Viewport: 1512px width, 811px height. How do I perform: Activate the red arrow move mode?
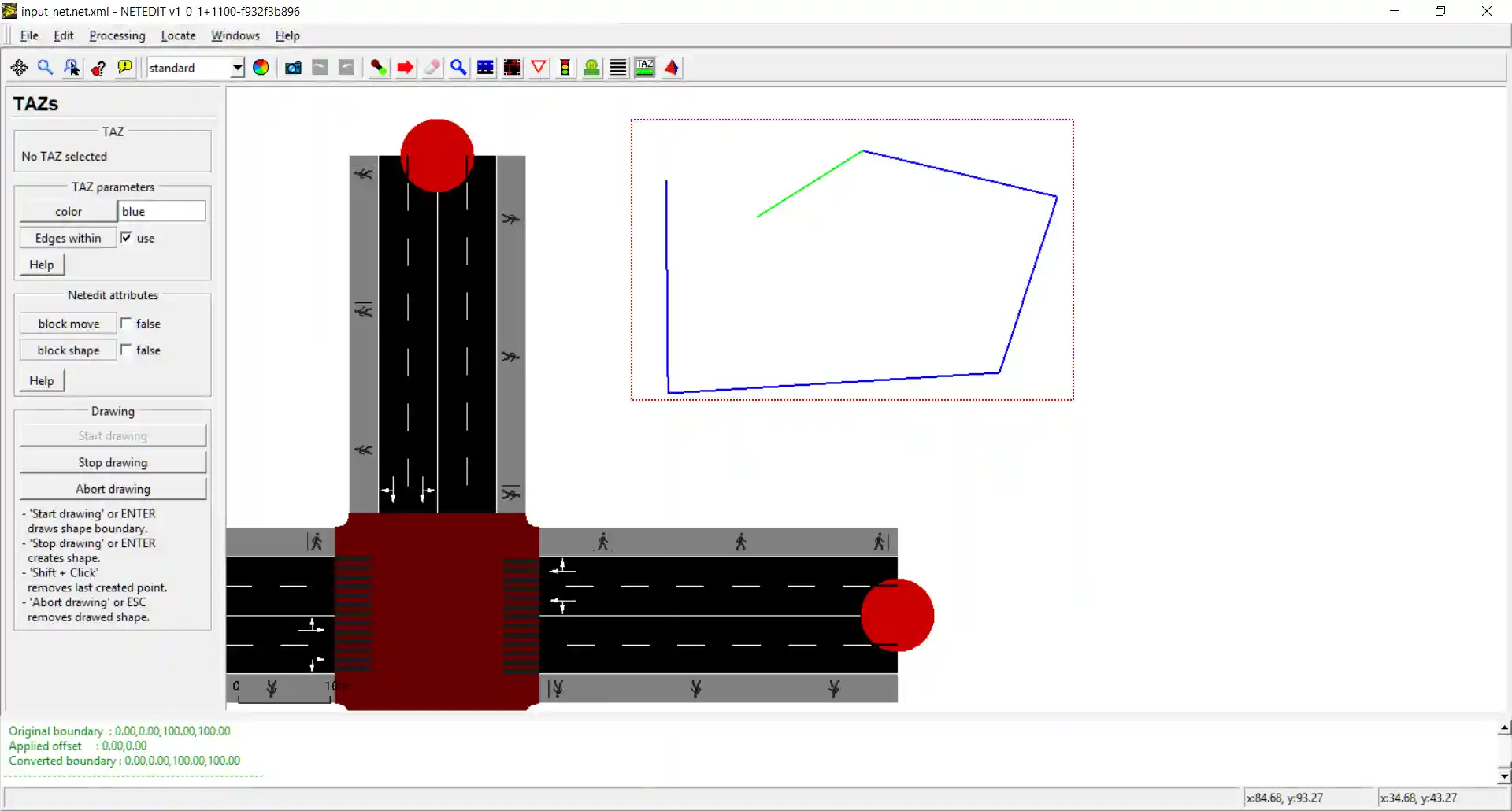406,68
